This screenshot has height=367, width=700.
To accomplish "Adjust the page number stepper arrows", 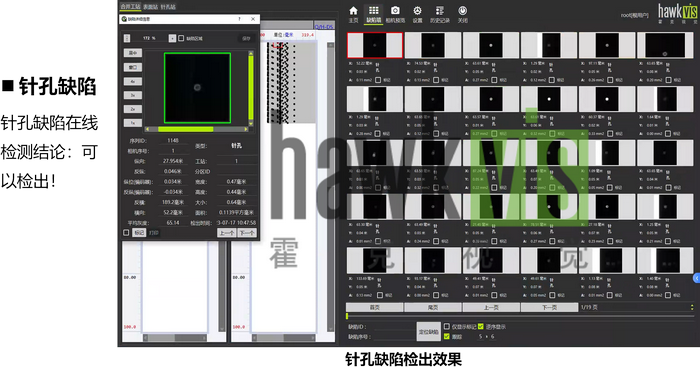I will pyautogui.click(x=692, y=307).
